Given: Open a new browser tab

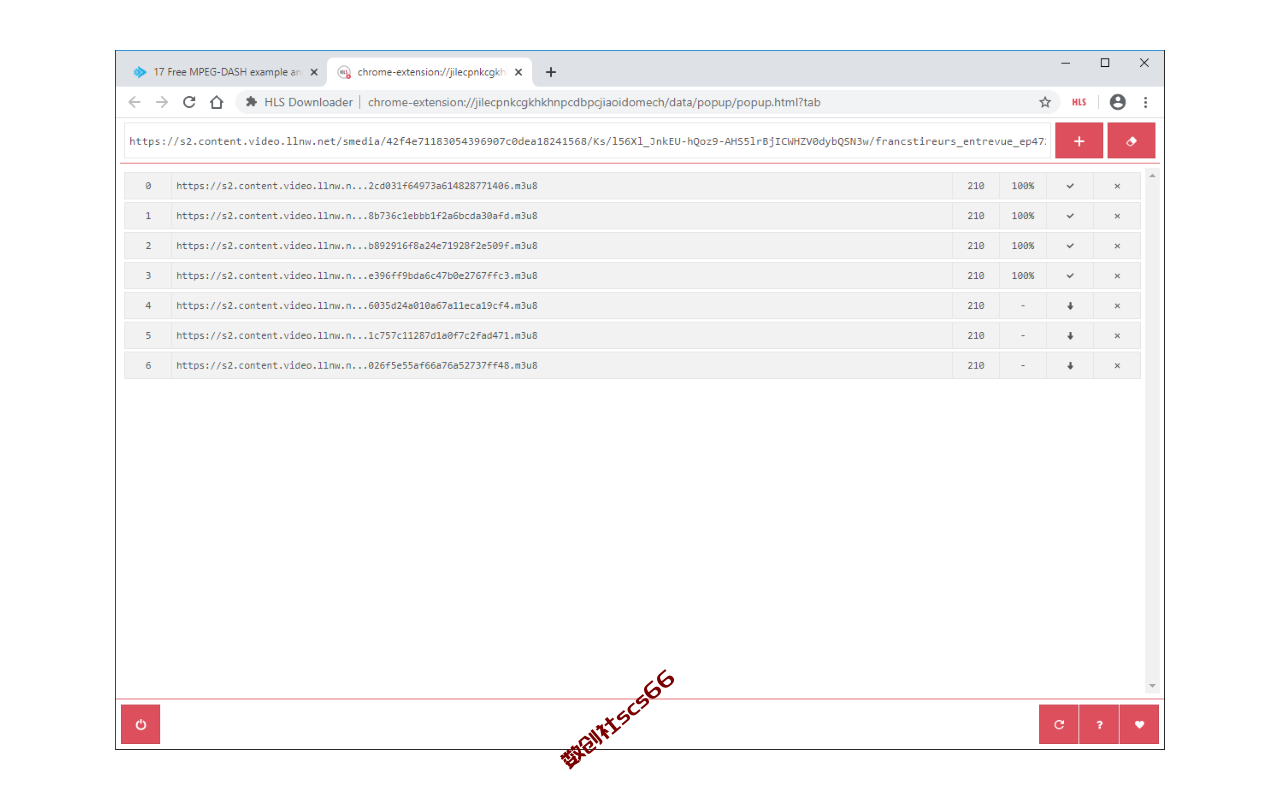Looking at the screenshot, I should [551, 72].
